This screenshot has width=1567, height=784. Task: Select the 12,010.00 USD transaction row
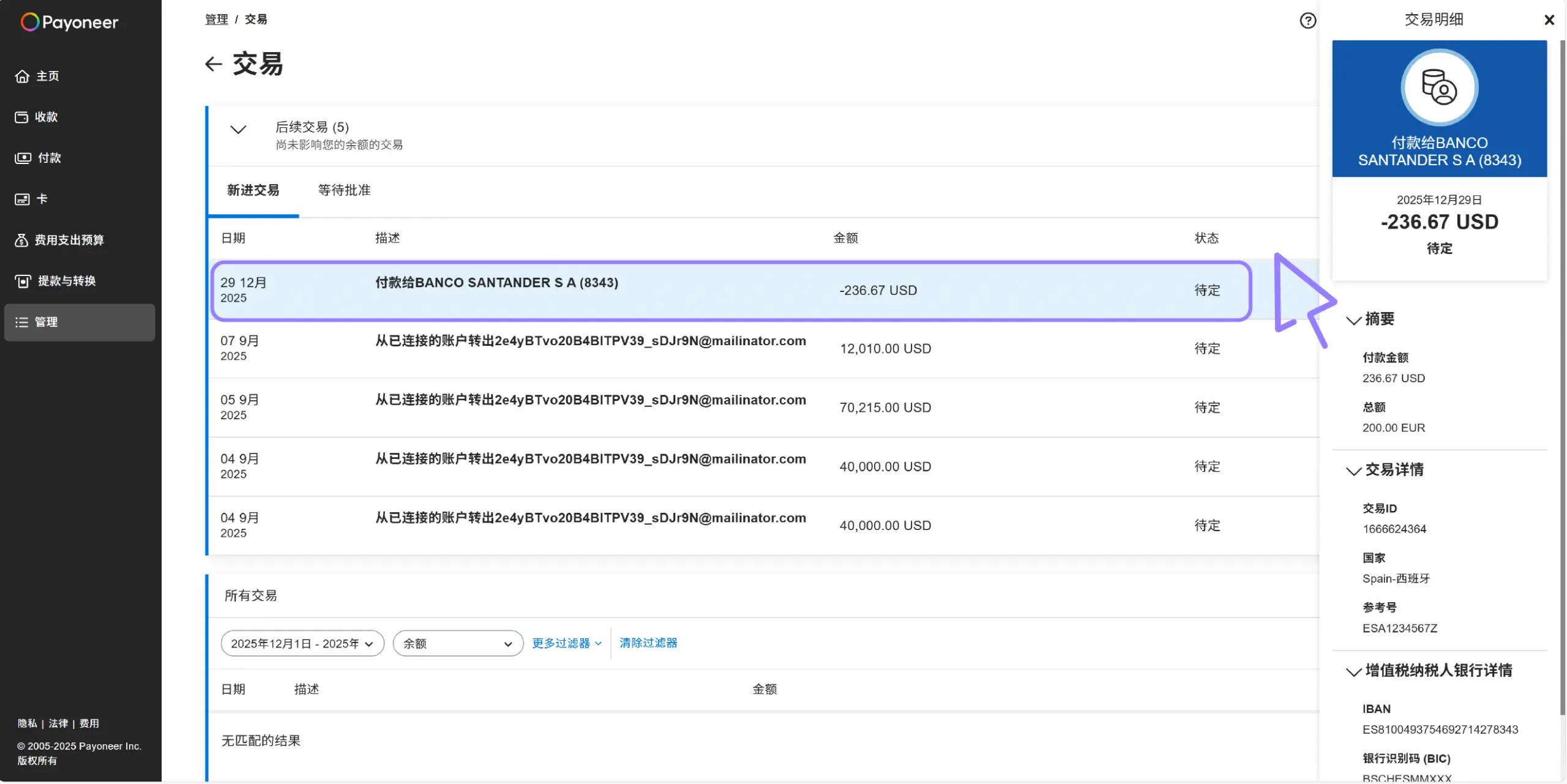763,349
